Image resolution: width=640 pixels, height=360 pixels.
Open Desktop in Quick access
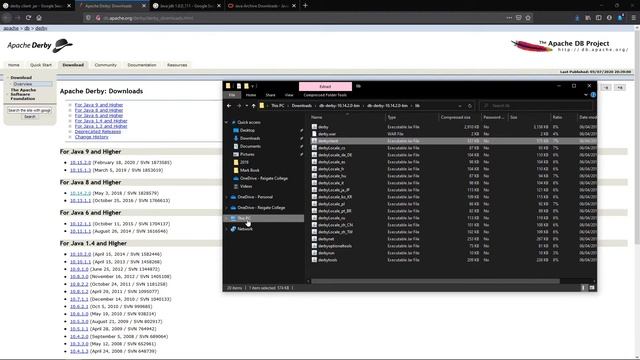pos(247,130)
